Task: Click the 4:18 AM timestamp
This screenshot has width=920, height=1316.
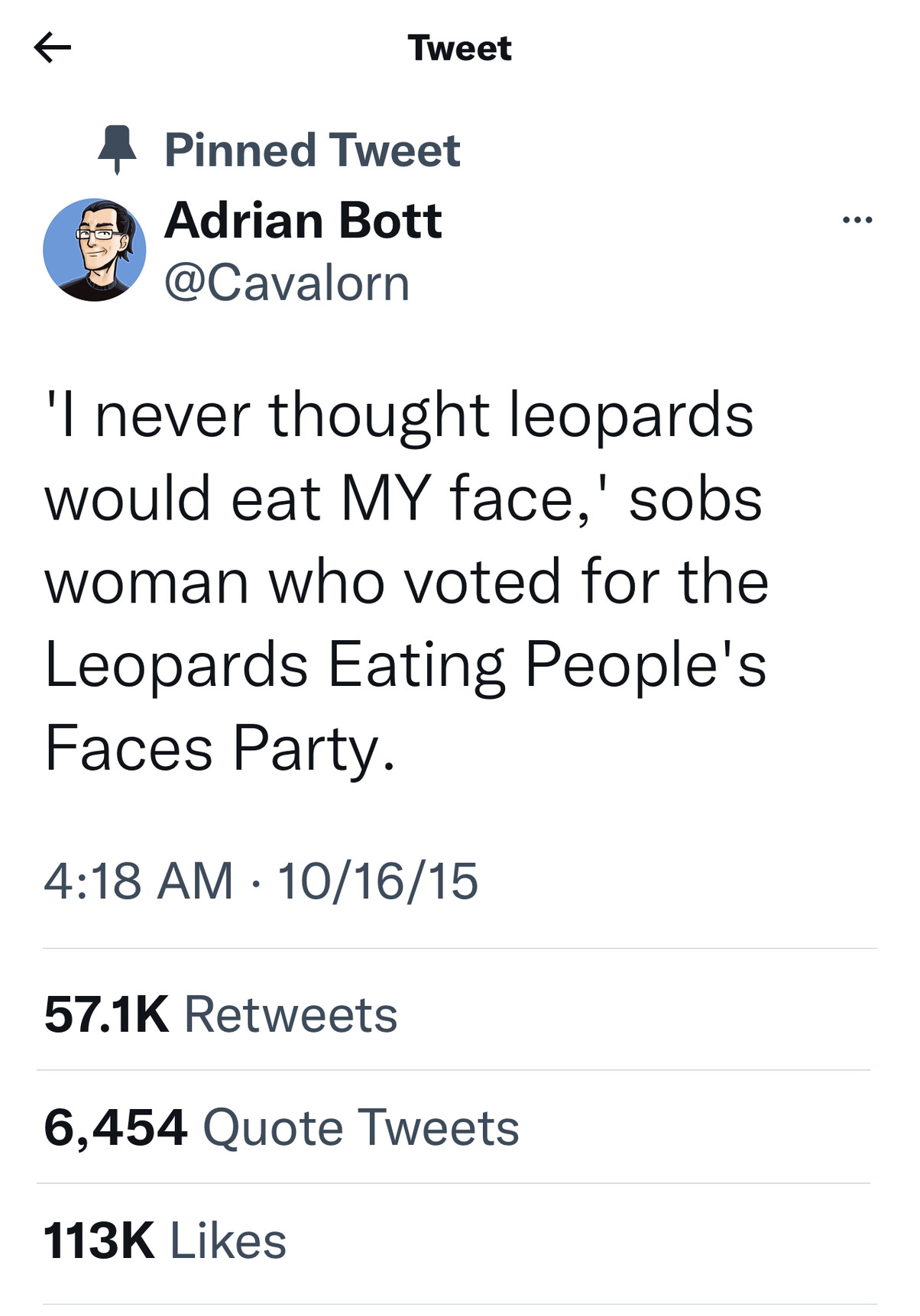Action: click(x=138, y=881)
